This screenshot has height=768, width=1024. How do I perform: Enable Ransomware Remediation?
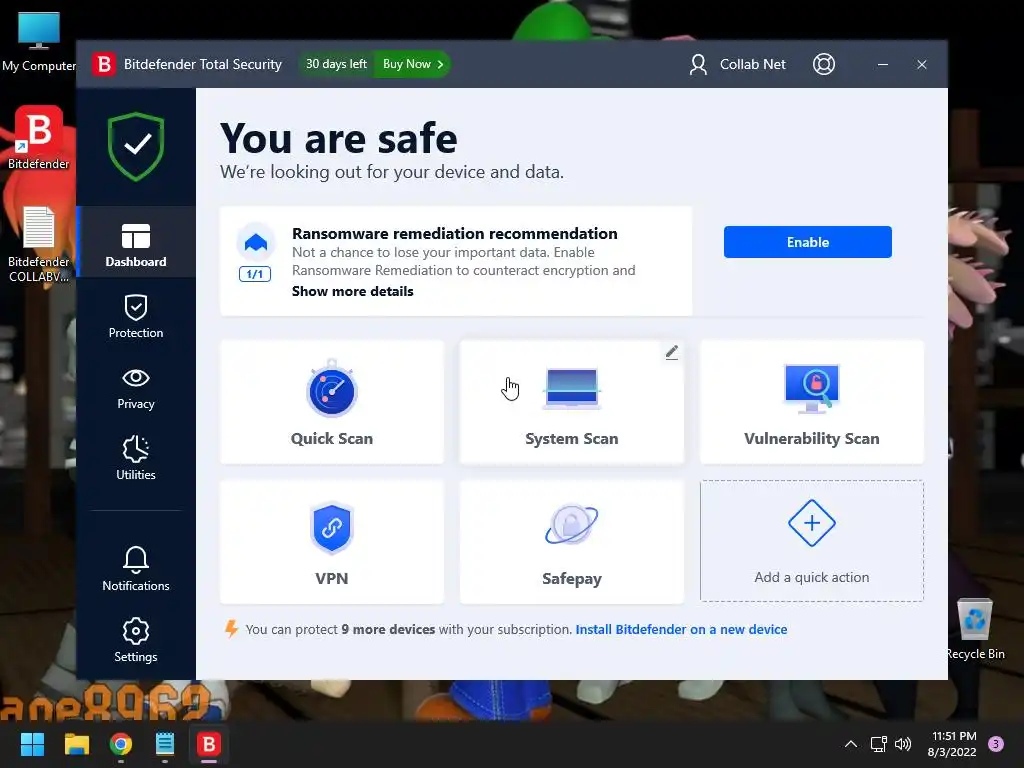pyautogui.click(x=807, y=242)
